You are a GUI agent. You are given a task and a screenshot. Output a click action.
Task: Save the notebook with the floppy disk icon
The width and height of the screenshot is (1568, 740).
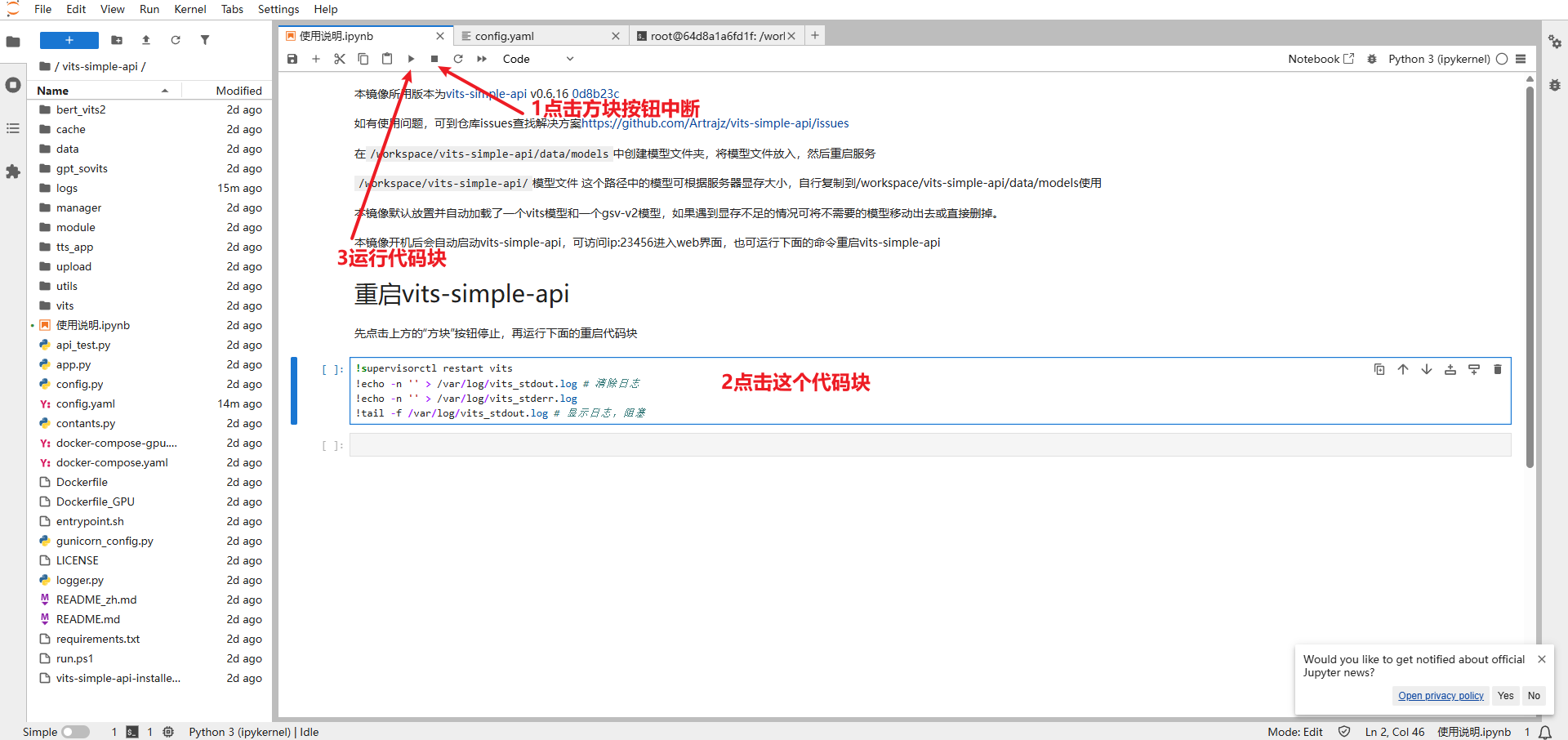pyautogui.click(x=292, y=59)
